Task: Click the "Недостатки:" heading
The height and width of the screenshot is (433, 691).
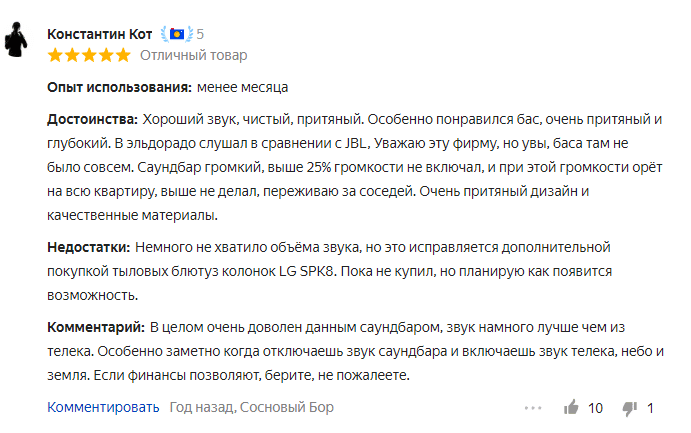Action: pos(89,247)
